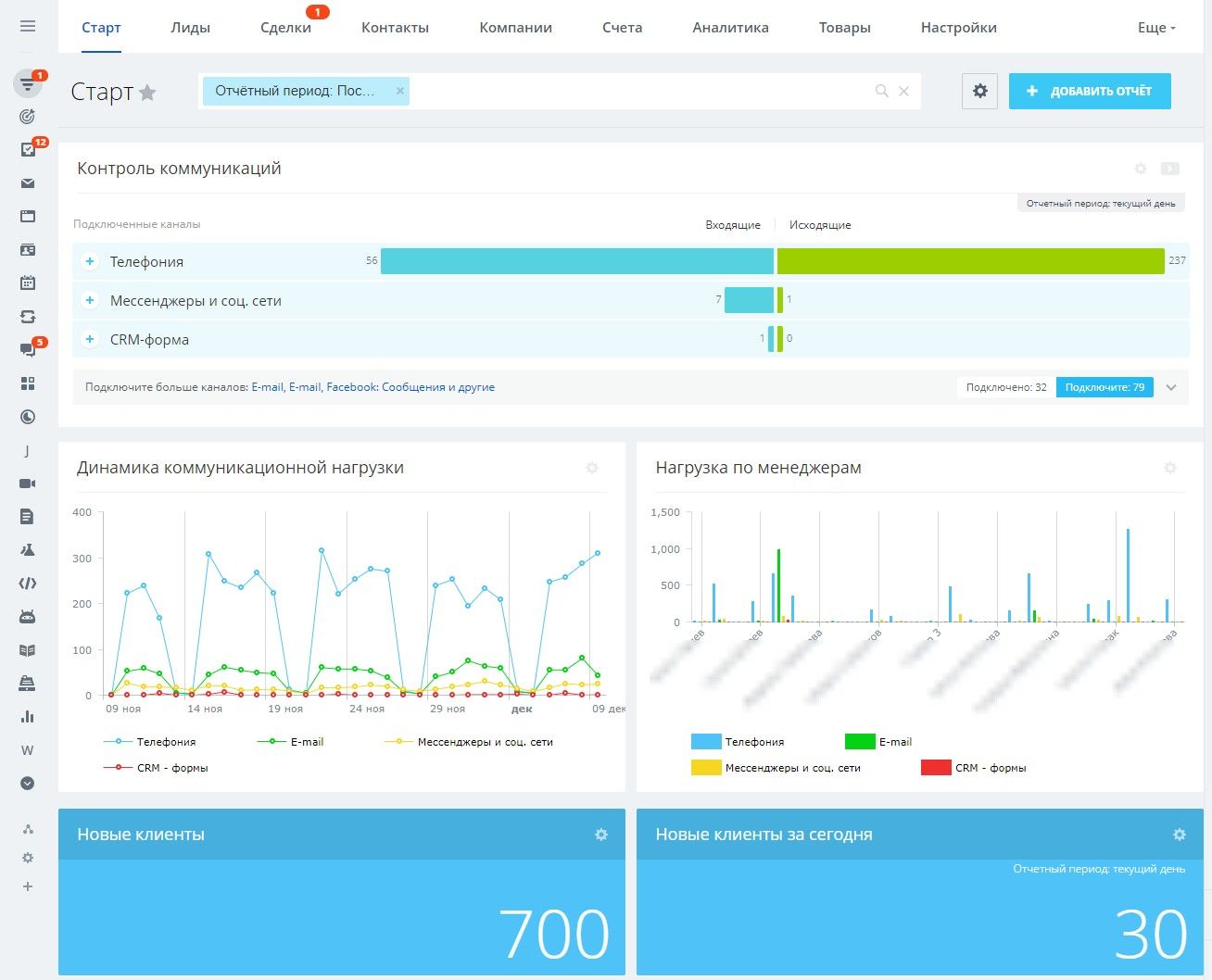Switch to the Сделки tab
The height and width of the screenshot is (980, 1212).
tap(285, 28)
